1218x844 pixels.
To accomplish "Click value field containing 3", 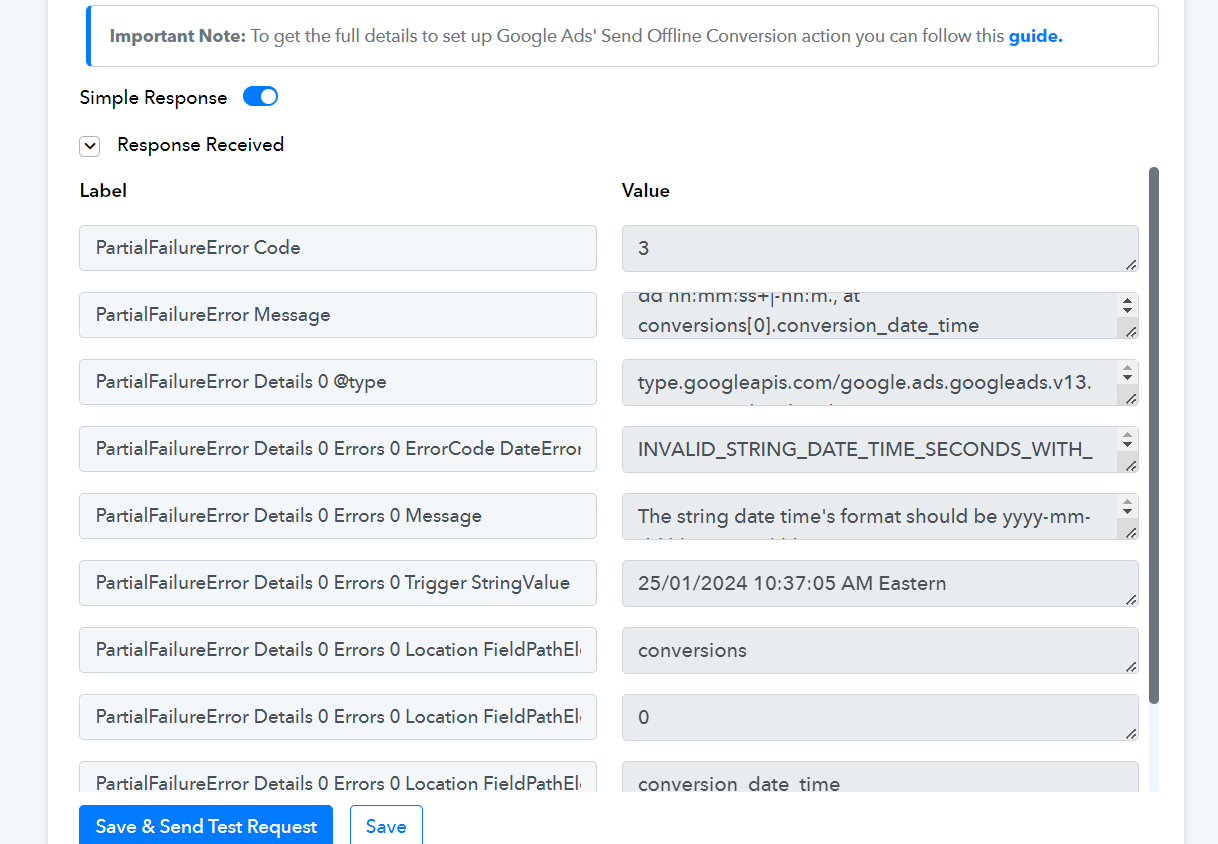I will tap(880, 248).
